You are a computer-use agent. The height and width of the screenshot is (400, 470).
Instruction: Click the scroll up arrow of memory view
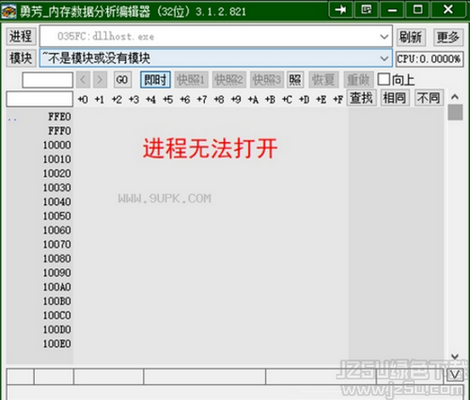point(455,97)
